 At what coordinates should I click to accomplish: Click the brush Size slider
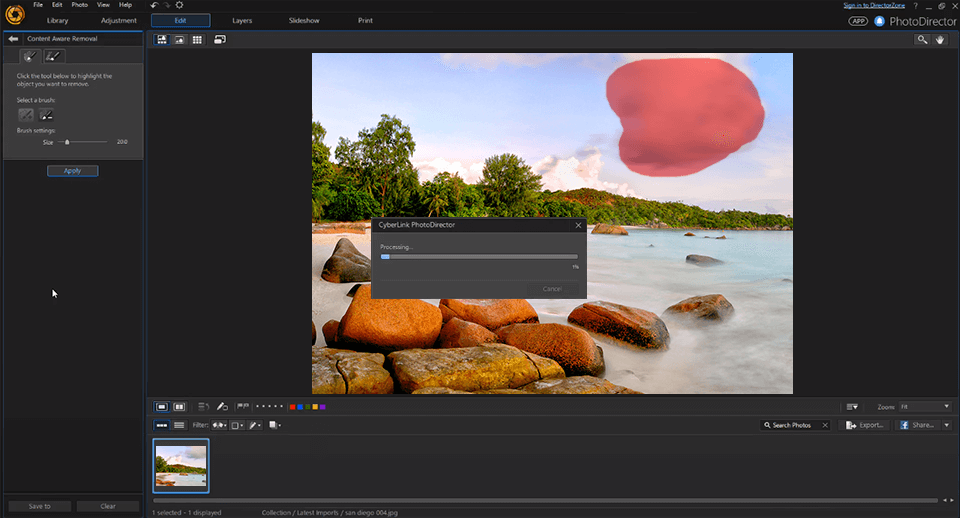coord(67,142)
